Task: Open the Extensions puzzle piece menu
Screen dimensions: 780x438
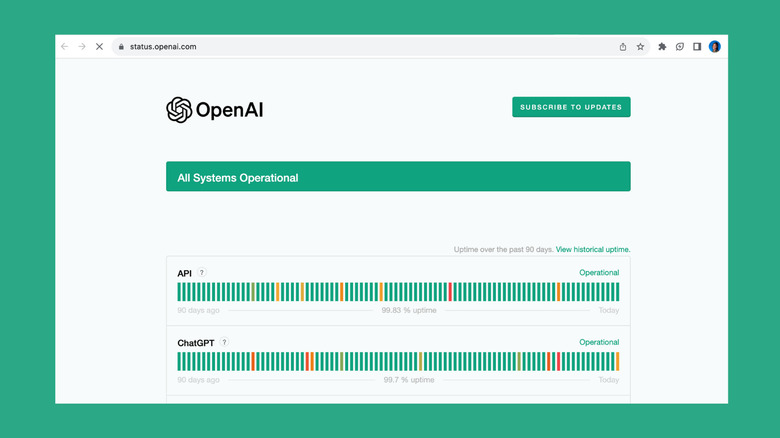Action: [662, 46]
